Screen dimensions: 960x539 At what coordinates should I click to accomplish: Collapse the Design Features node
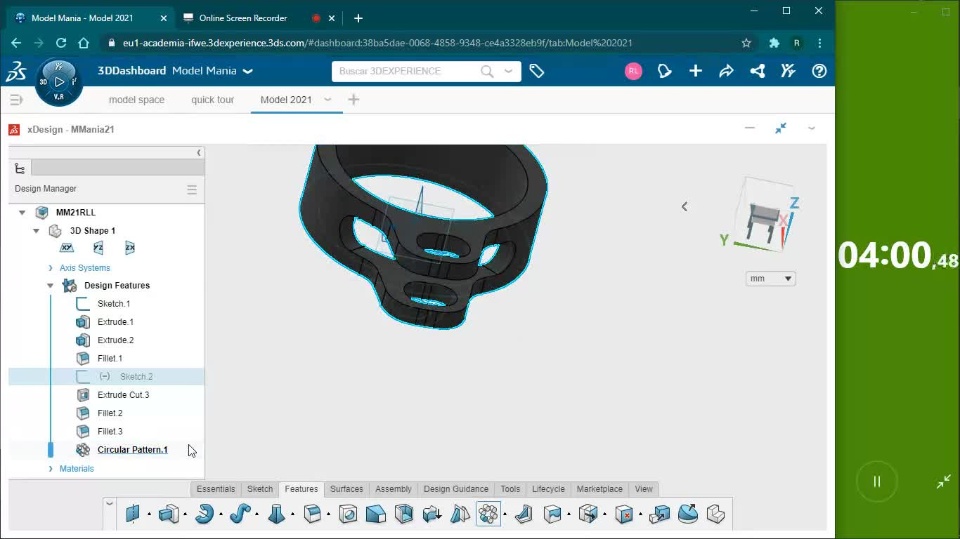tap(50, 285)
